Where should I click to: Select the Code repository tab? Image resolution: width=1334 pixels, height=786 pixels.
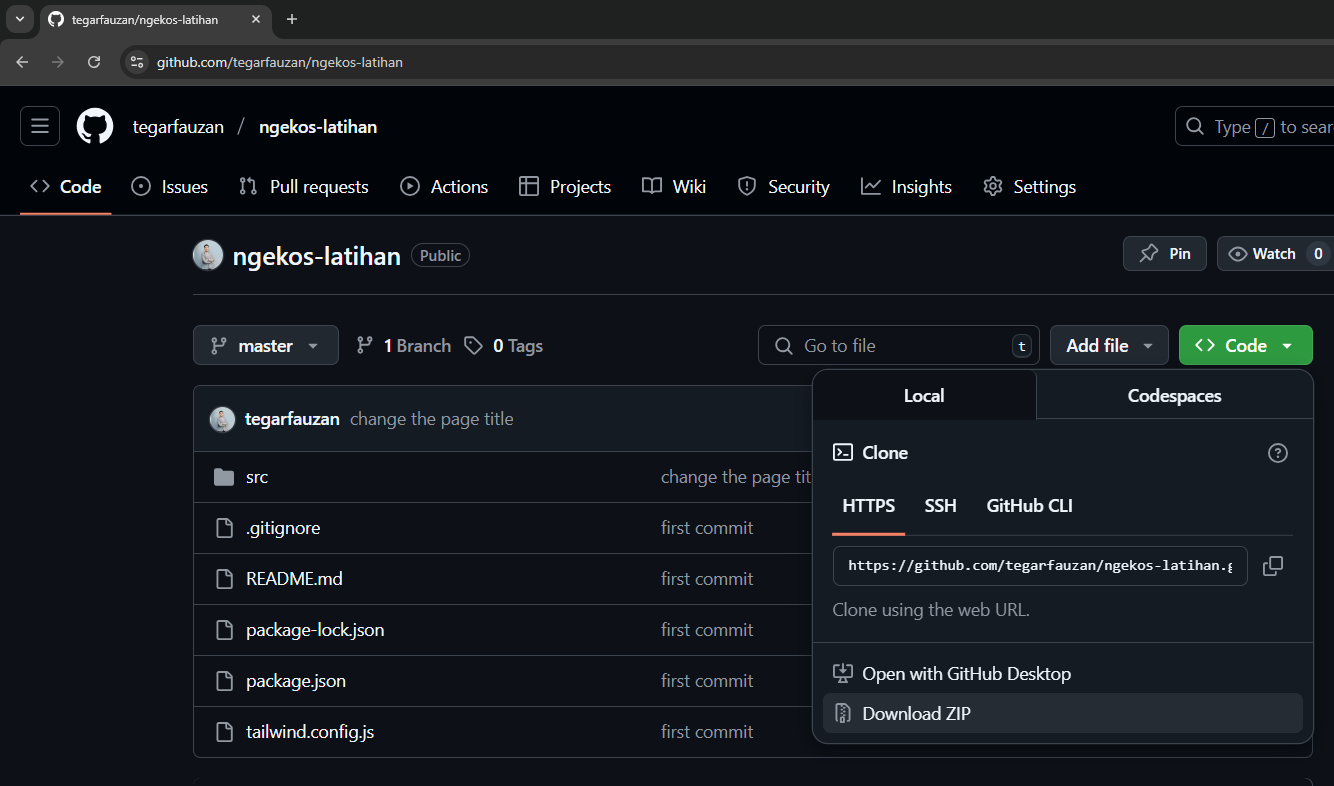point(66,187)
